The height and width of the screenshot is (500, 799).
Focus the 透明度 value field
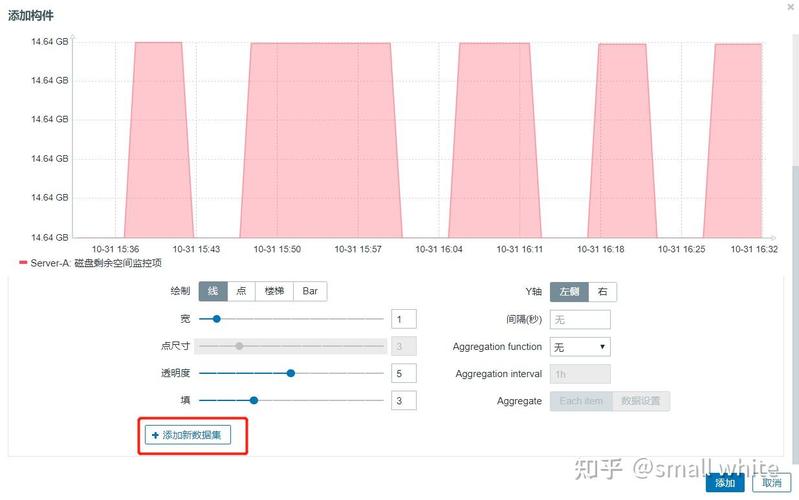404,374
